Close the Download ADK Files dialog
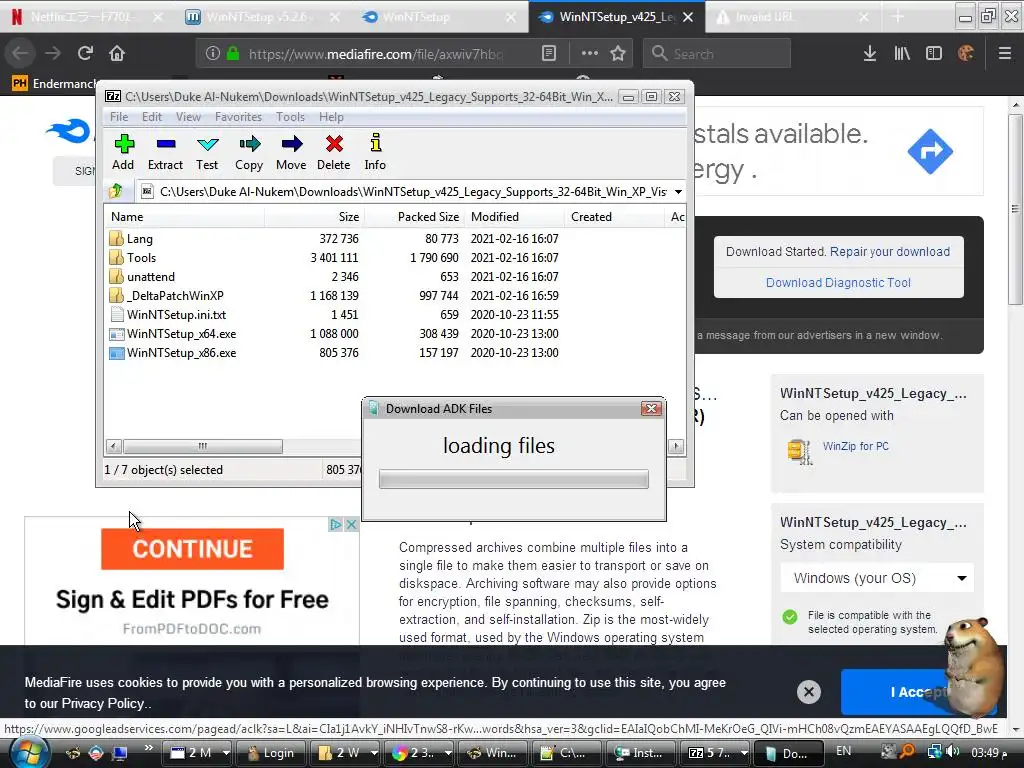Image resolution: width=1024 pixels, height=768 pixels. coord(651,408)
